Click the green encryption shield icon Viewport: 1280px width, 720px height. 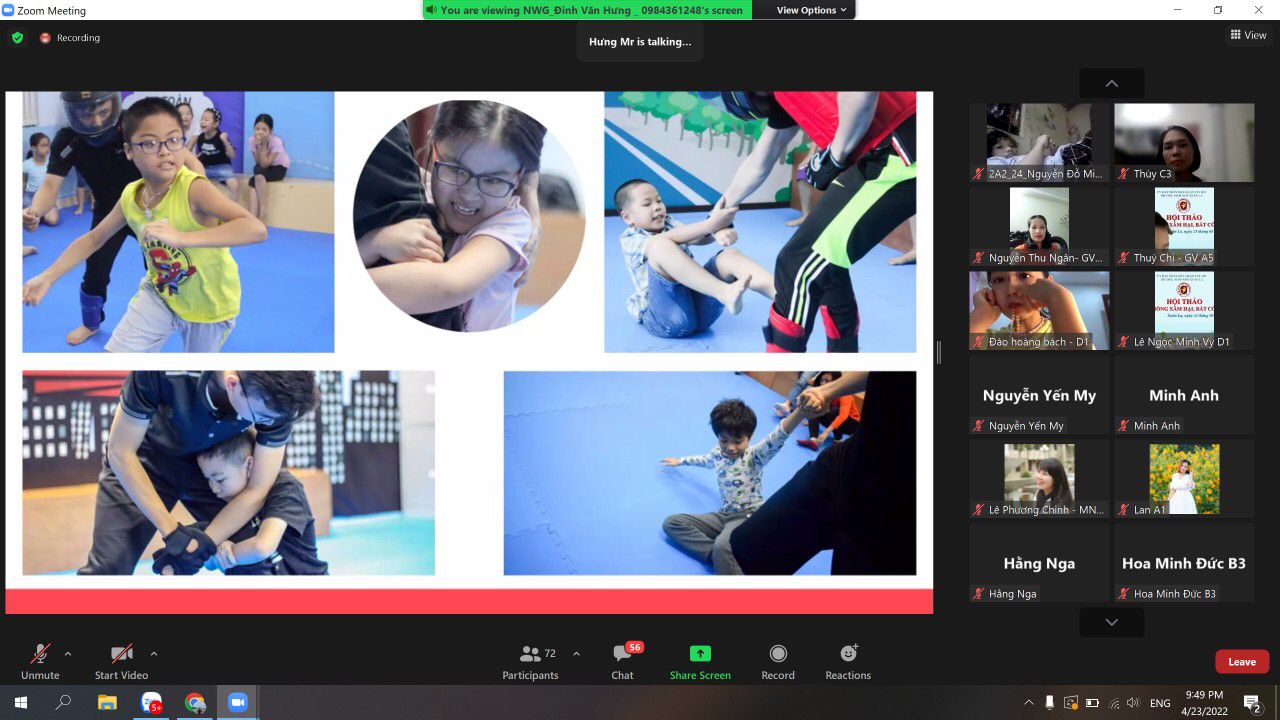click(17, 38)
